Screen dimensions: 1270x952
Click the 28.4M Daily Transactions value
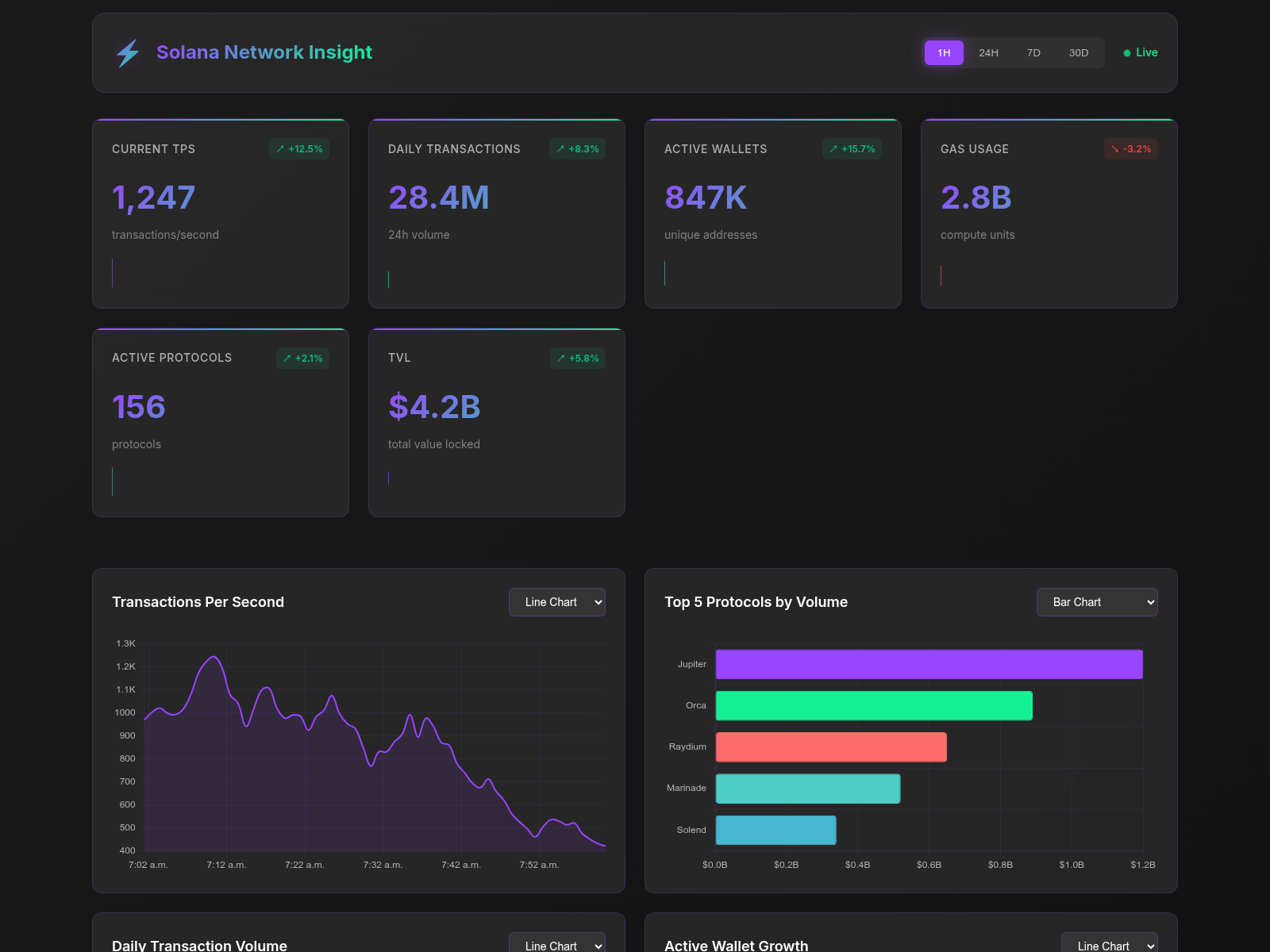(439, 198)
